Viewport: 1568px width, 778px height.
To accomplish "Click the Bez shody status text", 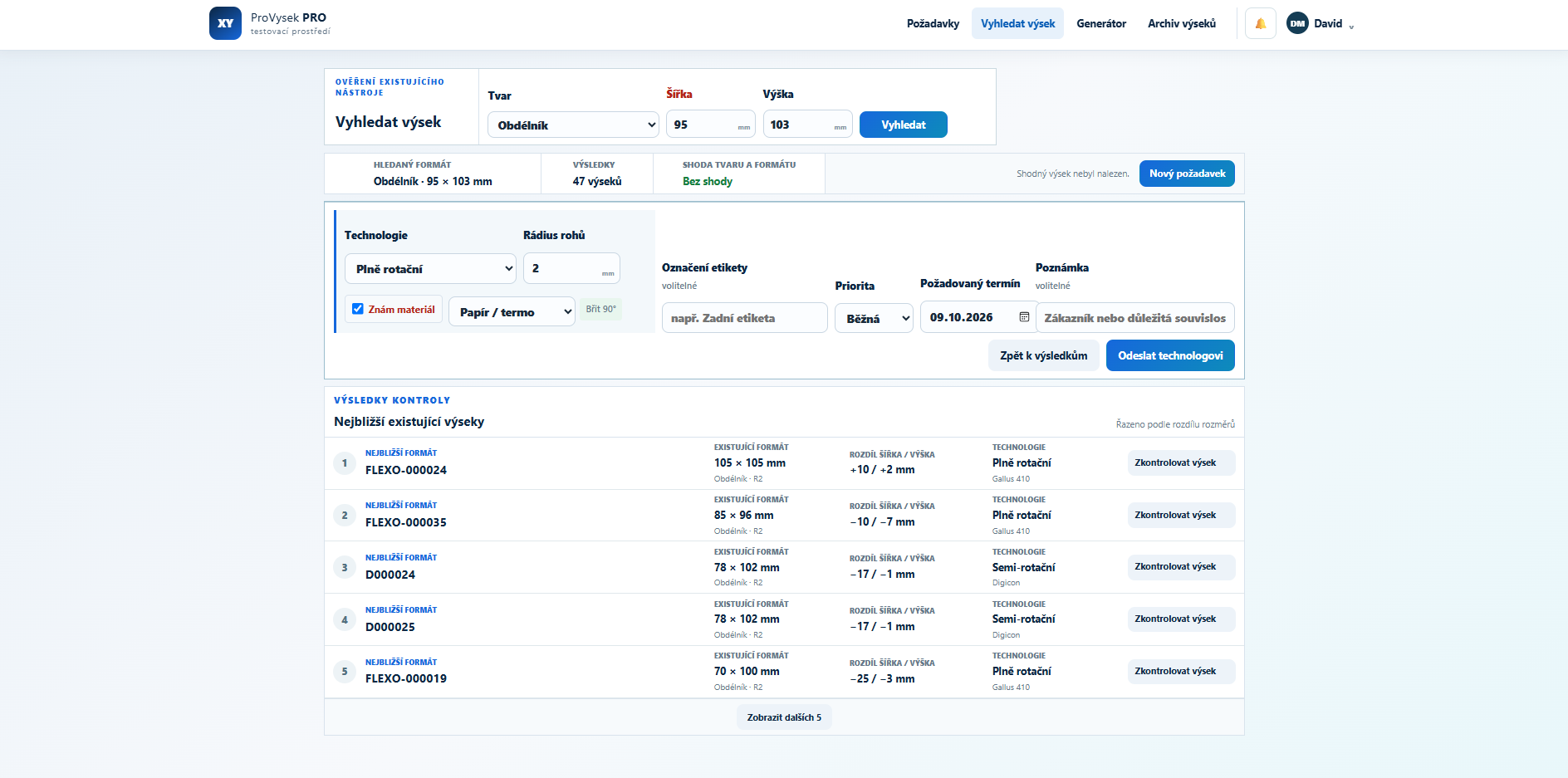I will pyautogui.click(x=708, y=181).
